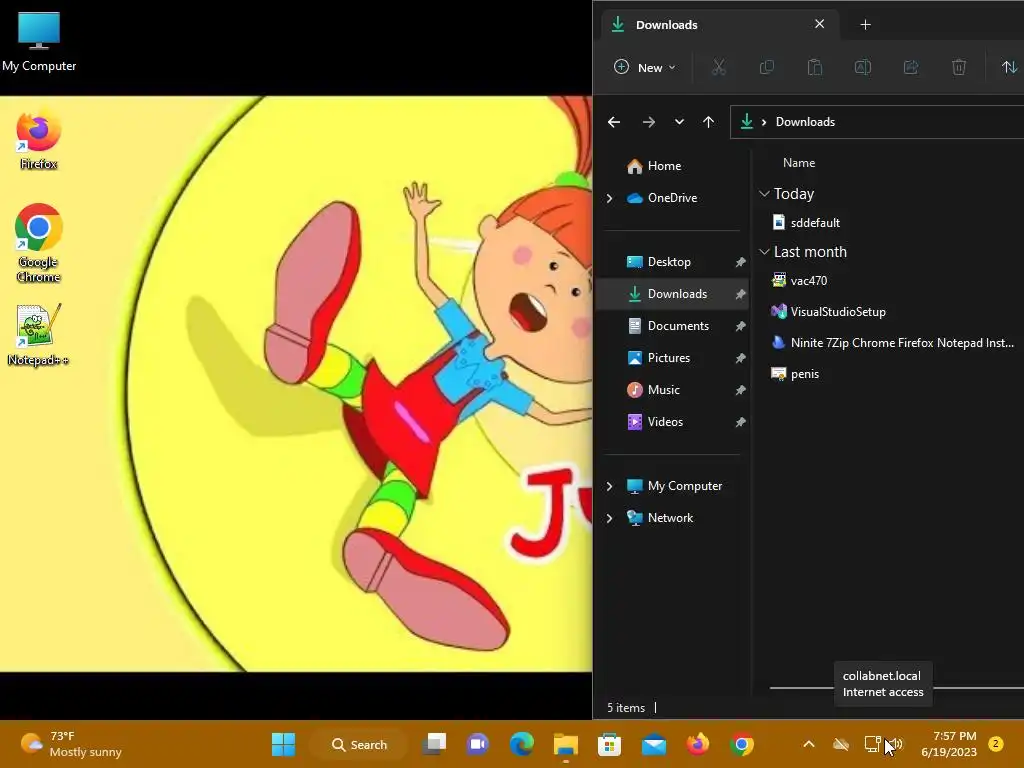
Task: Expand the My Computer tree node
Action: 609,486
